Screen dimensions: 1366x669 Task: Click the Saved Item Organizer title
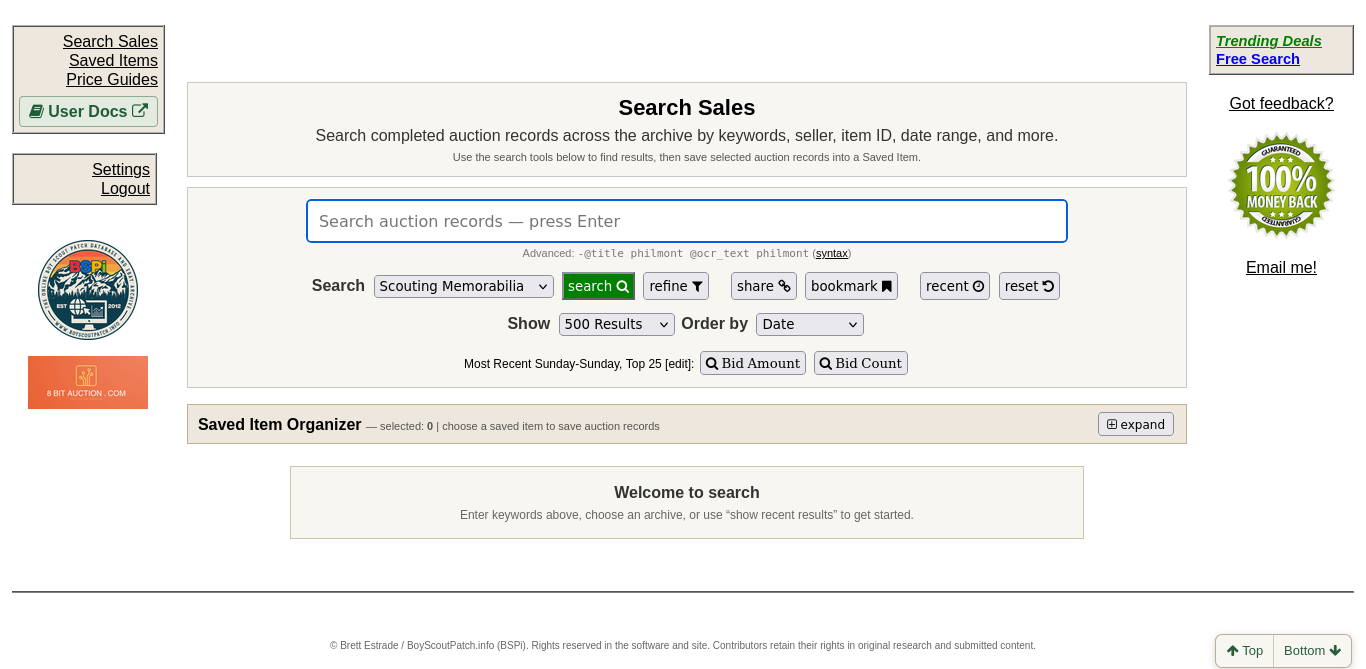(x=280, y=424)
